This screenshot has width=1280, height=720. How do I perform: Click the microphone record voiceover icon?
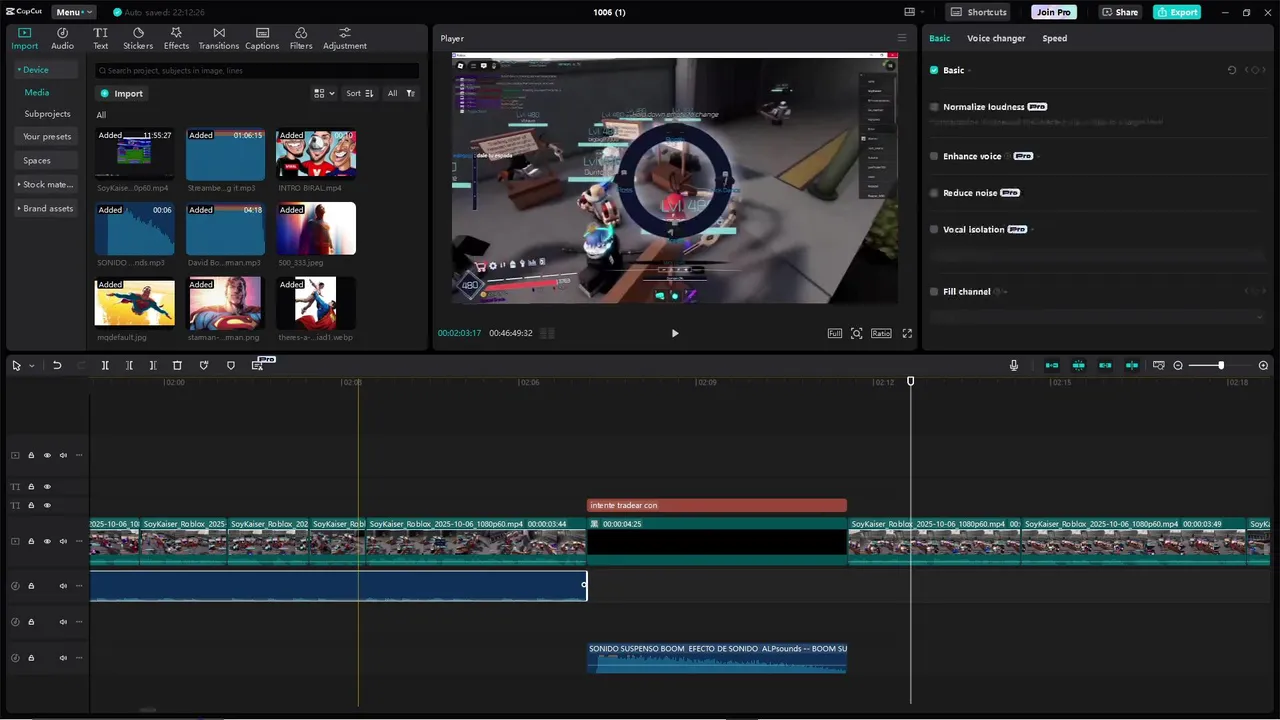pyautogui.click(x=1014, y=365)
